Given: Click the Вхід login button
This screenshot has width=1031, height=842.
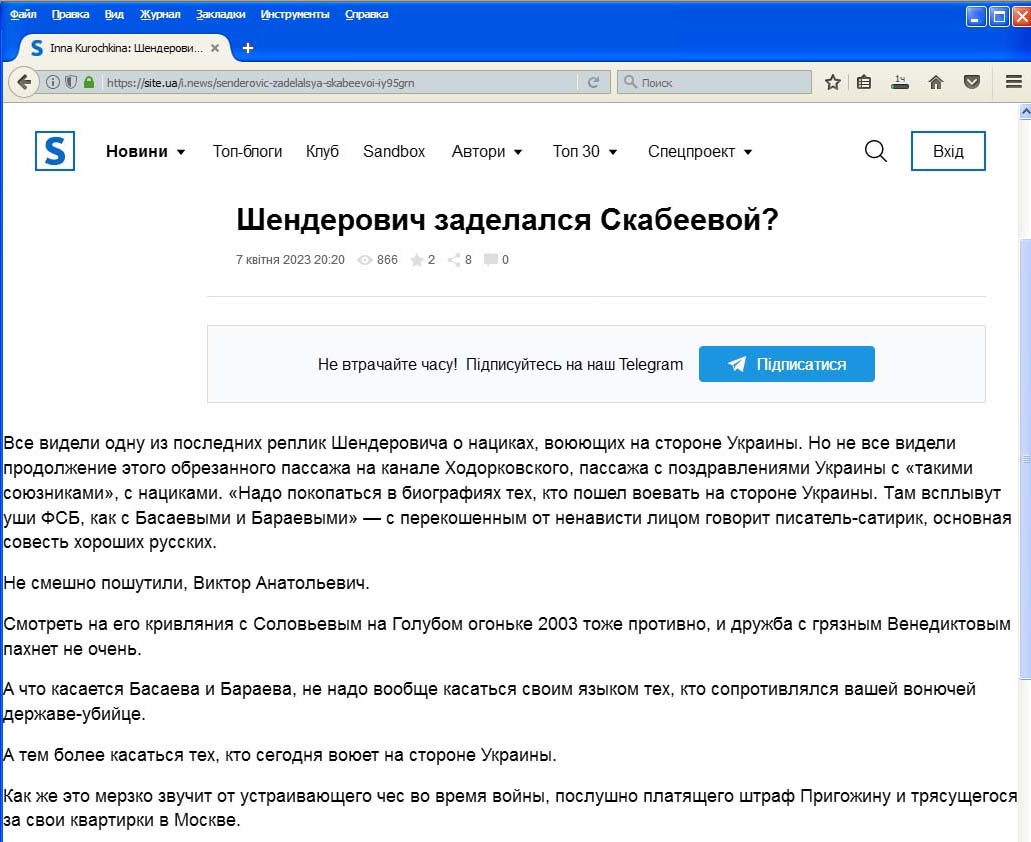Looking at the screenshot, I should point(947,151).
